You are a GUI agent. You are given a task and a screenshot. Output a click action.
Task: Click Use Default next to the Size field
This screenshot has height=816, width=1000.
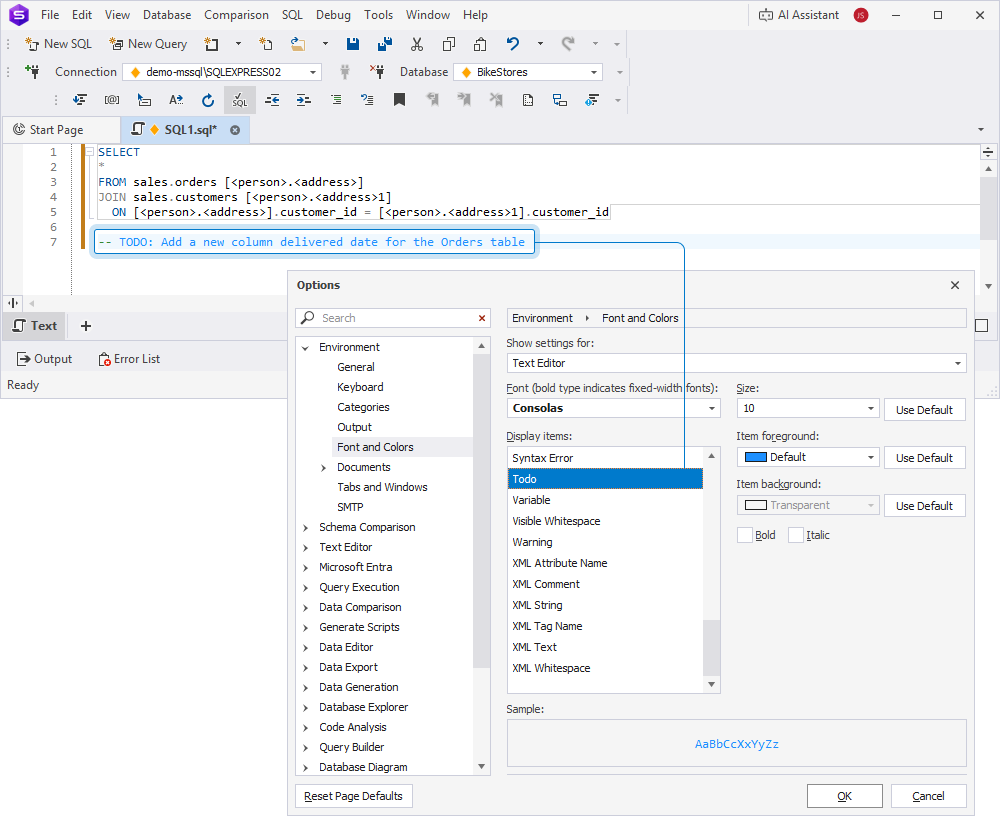click(924, 409)
